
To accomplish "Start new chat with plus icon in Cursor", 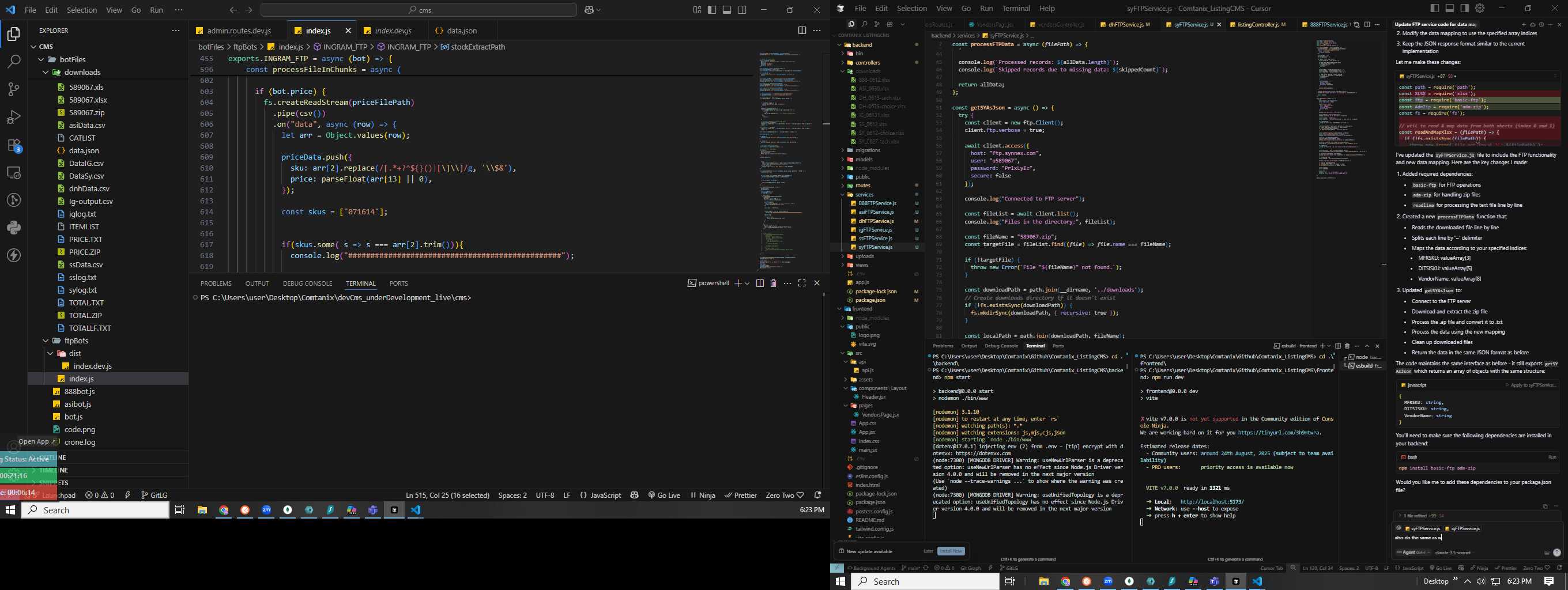I will (1524, 24).
